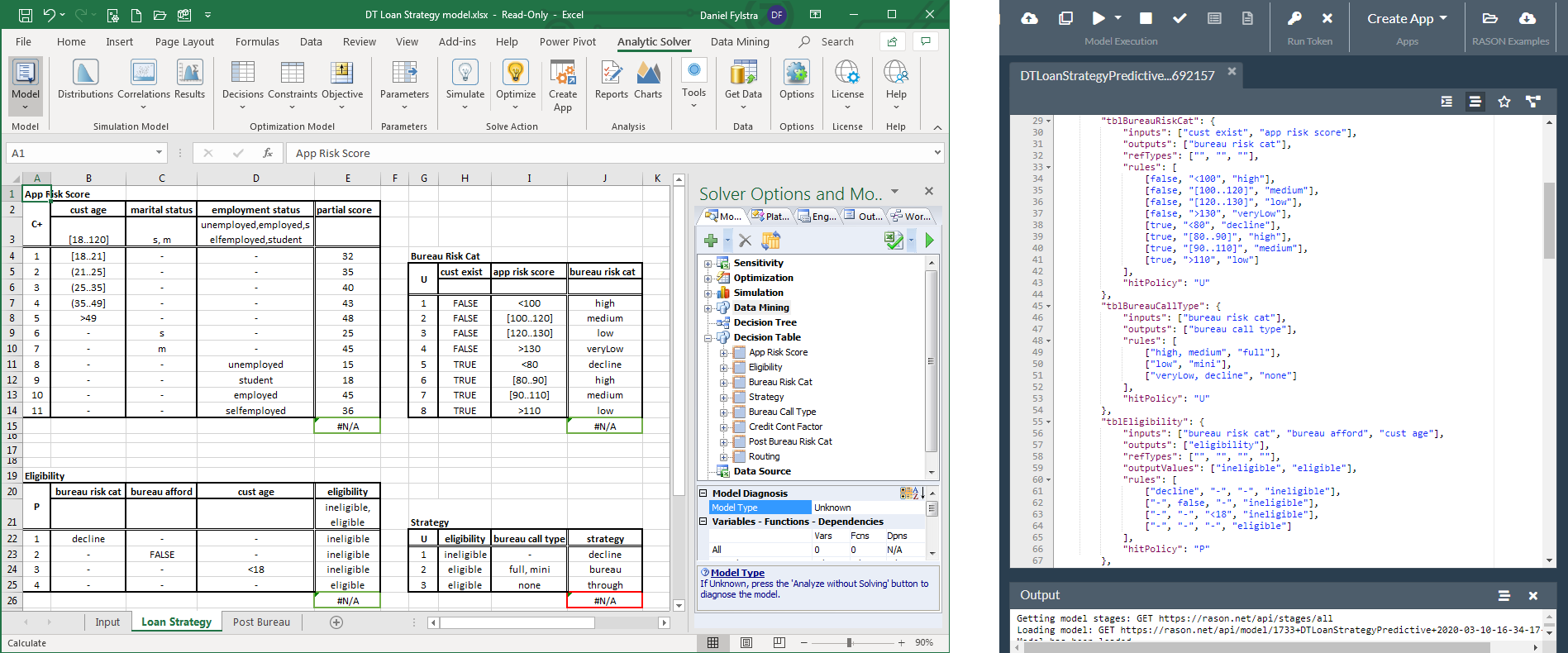Open the Data Mining ribbon tab
The image size is (1568, 653).
tap(740, 41)
